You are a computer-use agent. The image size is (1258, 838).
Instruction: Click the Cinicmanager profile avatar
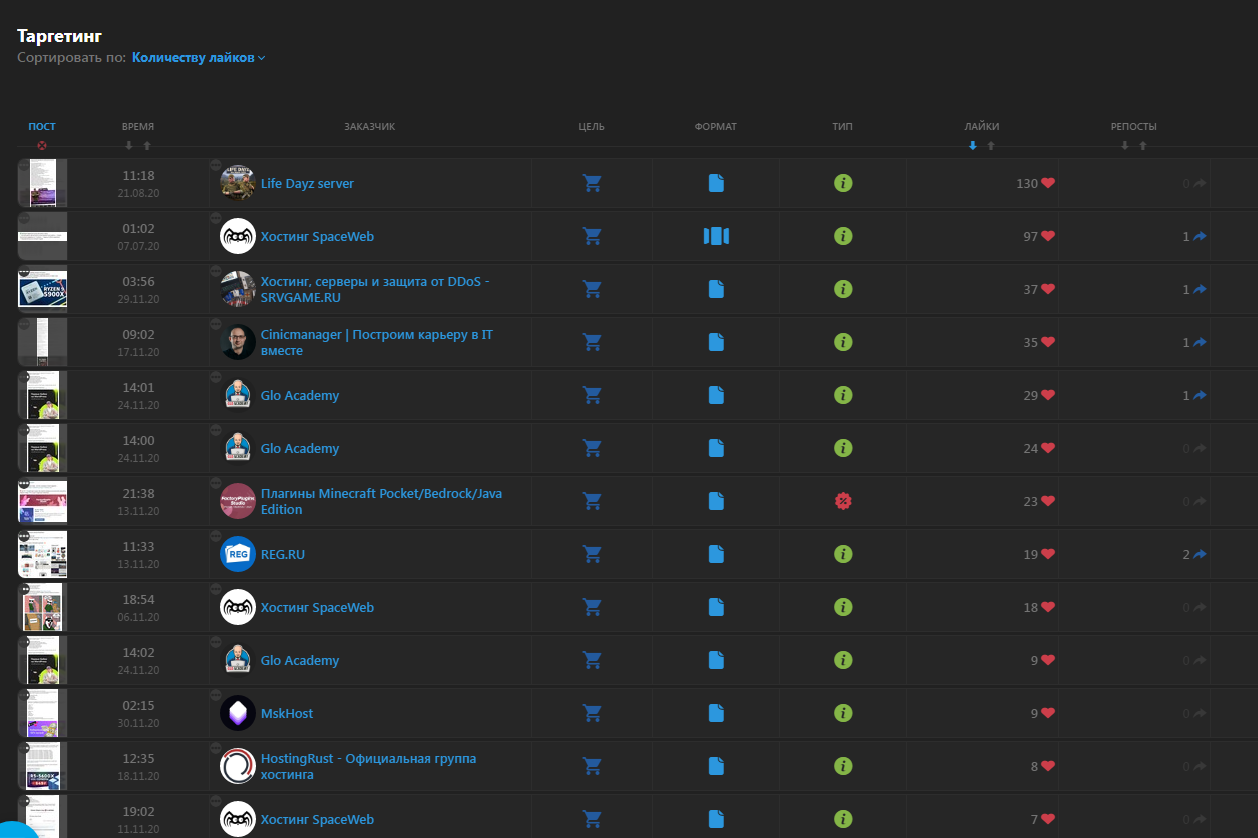pyautogui.click(x=238, y=342)
